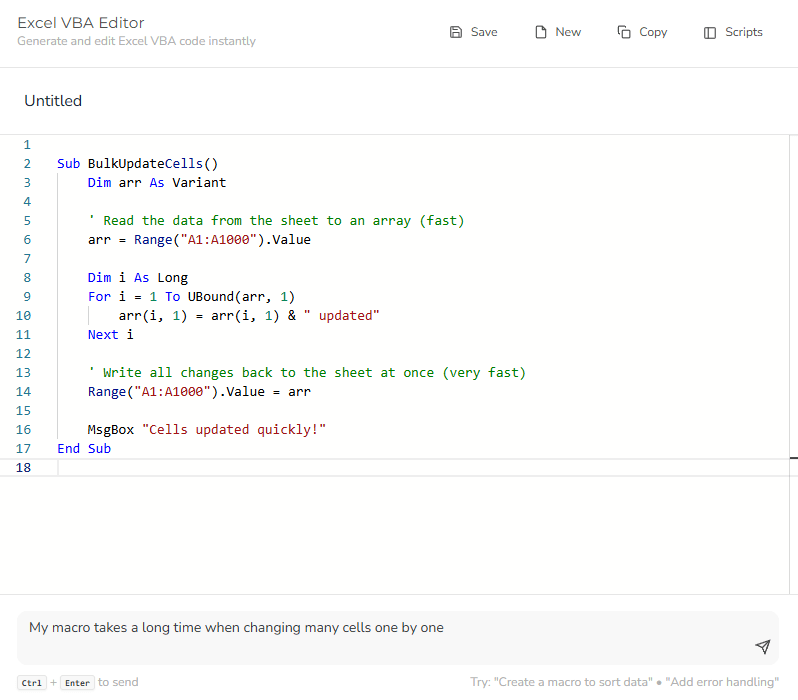Click the Save button label

tap(484, 32)
